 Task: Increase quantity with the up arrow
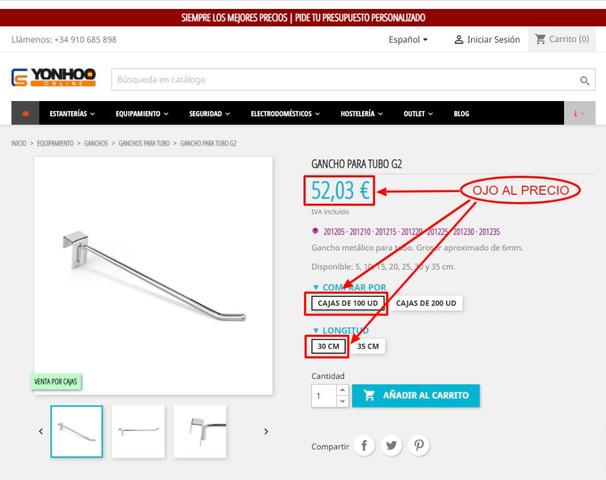pos(342,390)
